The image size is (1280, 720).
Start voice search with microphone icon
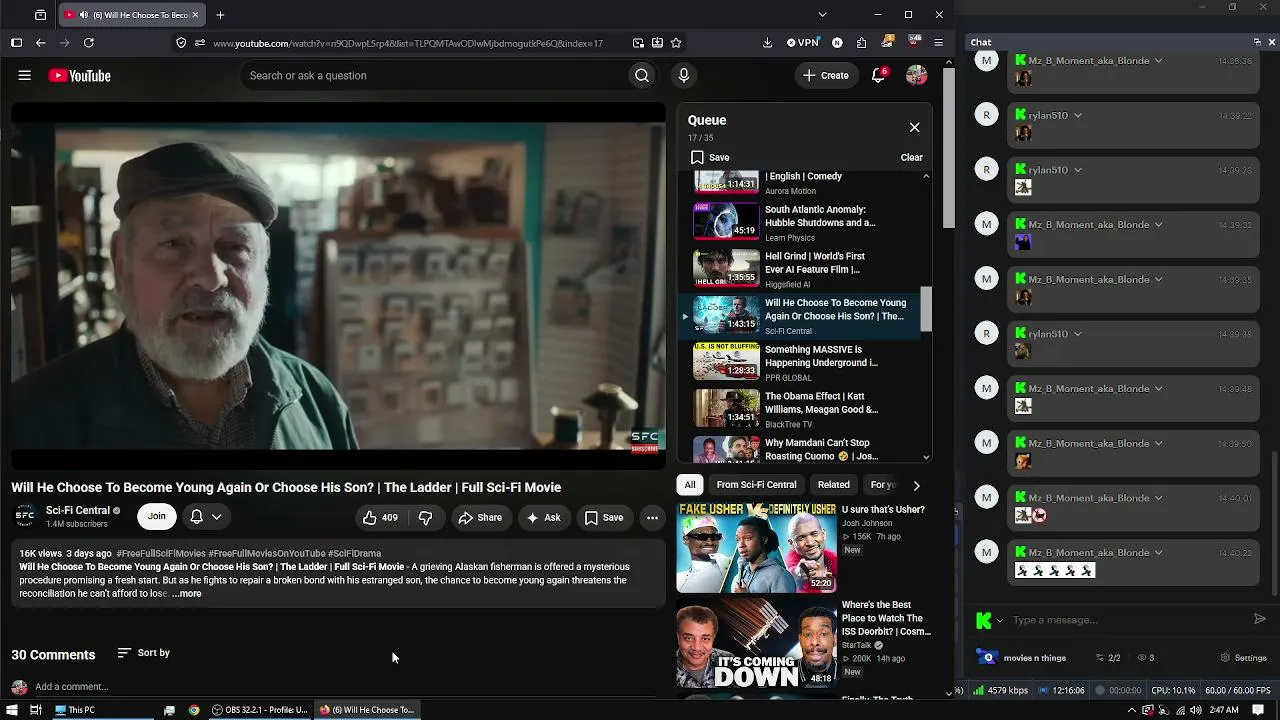684,76
